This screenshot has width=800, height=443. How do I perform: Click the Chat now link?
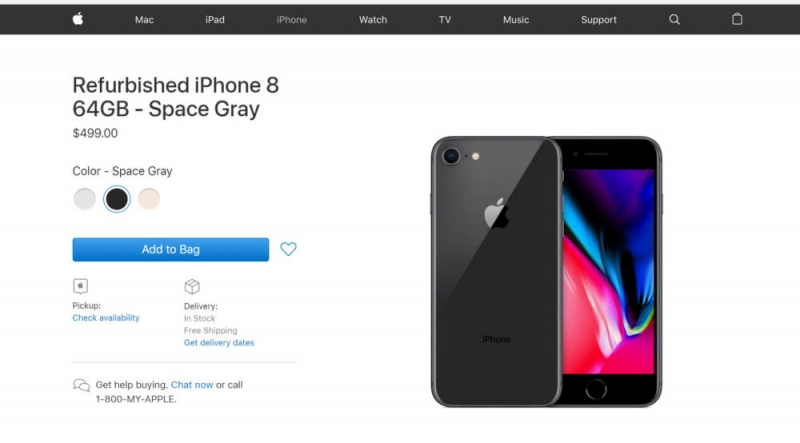coord(192,385)
